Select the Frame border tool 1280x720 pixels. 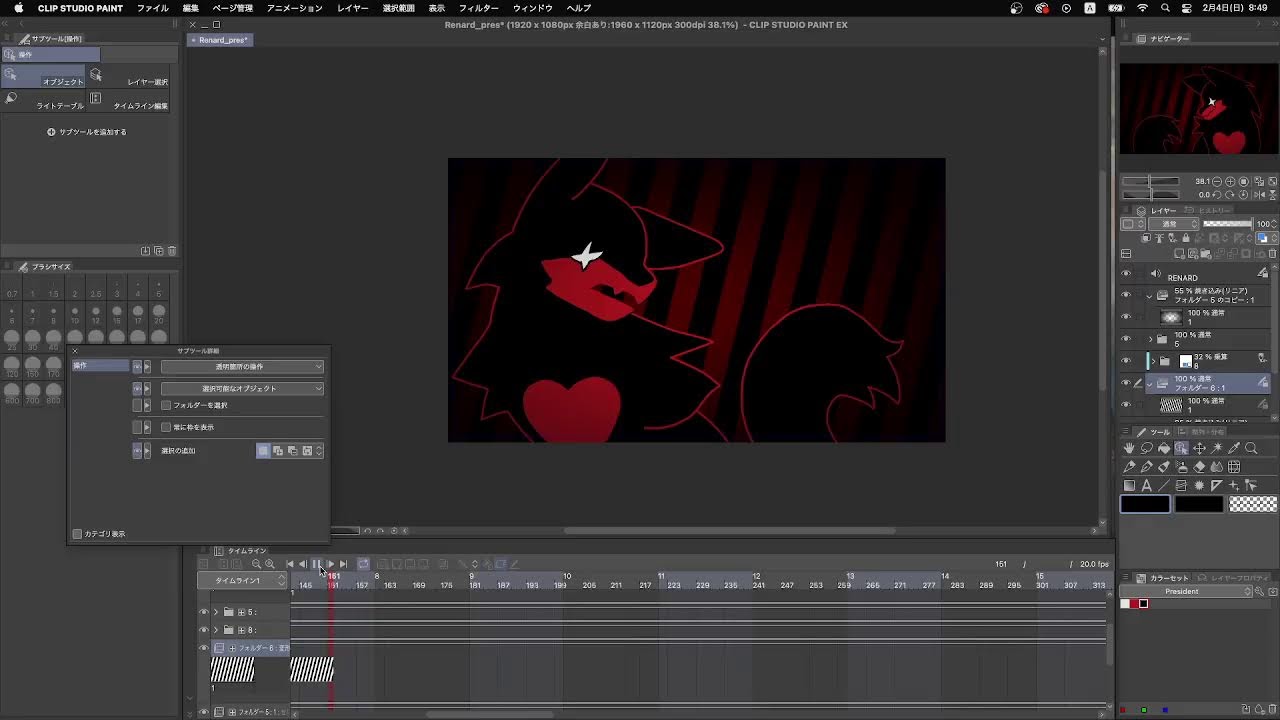pos(1181,485)
